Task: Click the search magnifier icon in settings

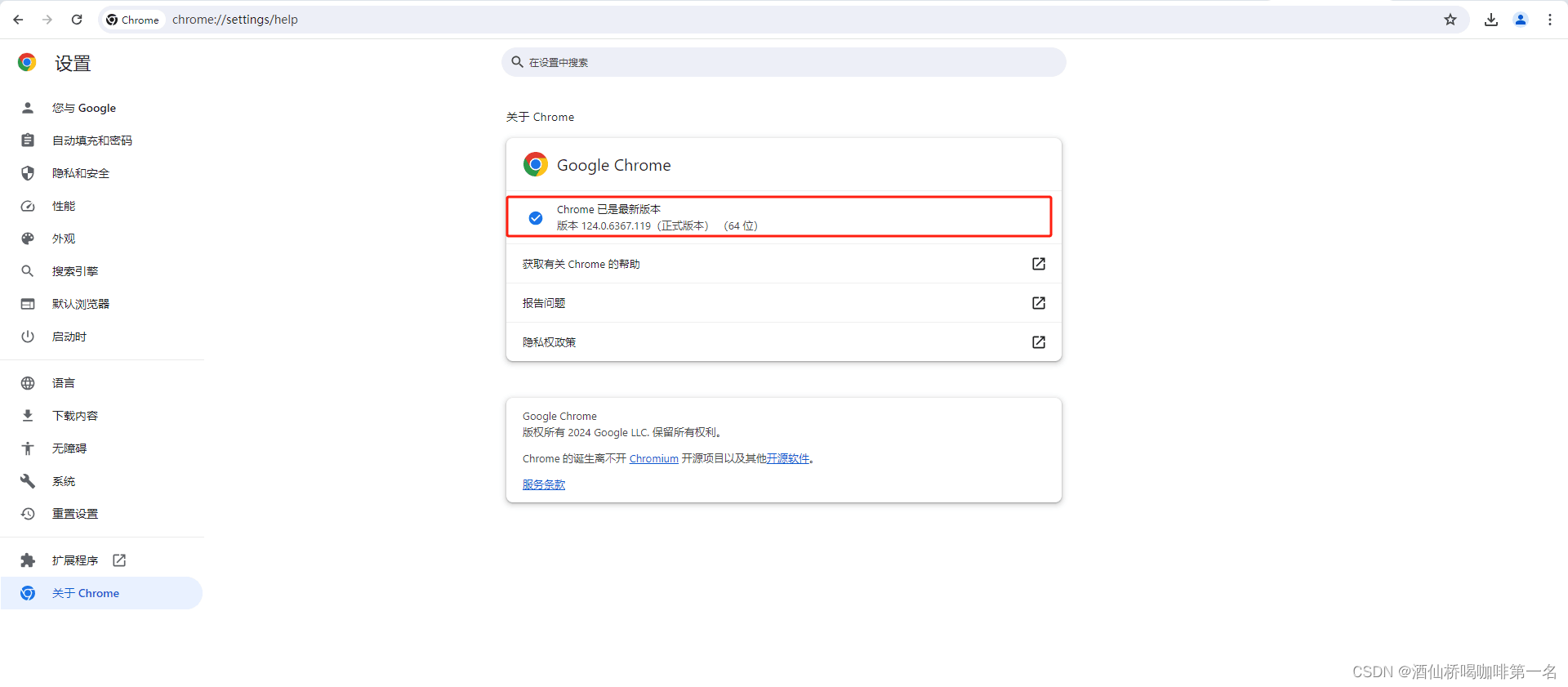Action: click(x=517, y=62)
